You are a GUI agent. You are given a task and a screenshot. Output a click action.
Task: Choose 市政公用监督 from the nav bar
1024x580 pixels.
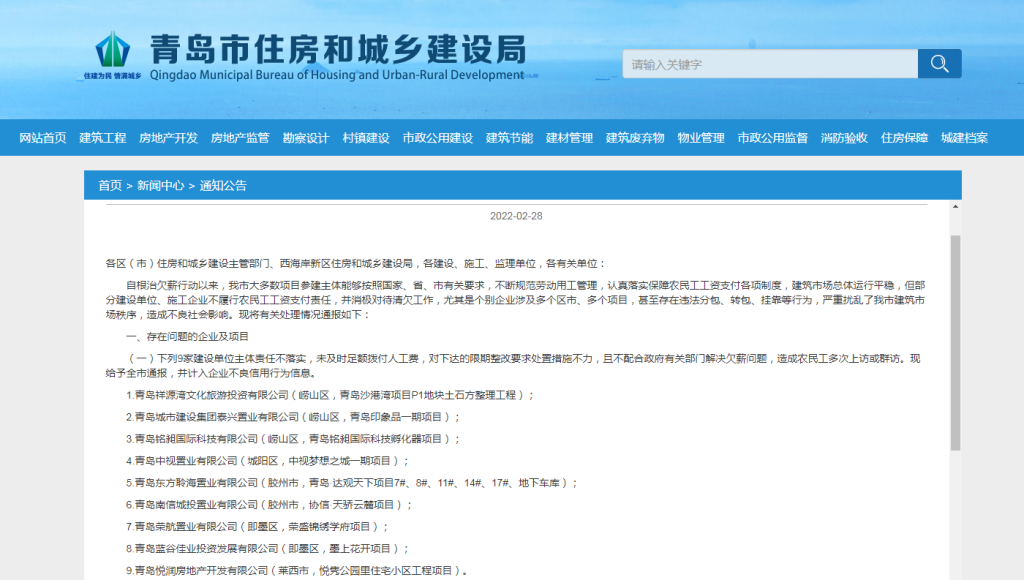[773, 138]
